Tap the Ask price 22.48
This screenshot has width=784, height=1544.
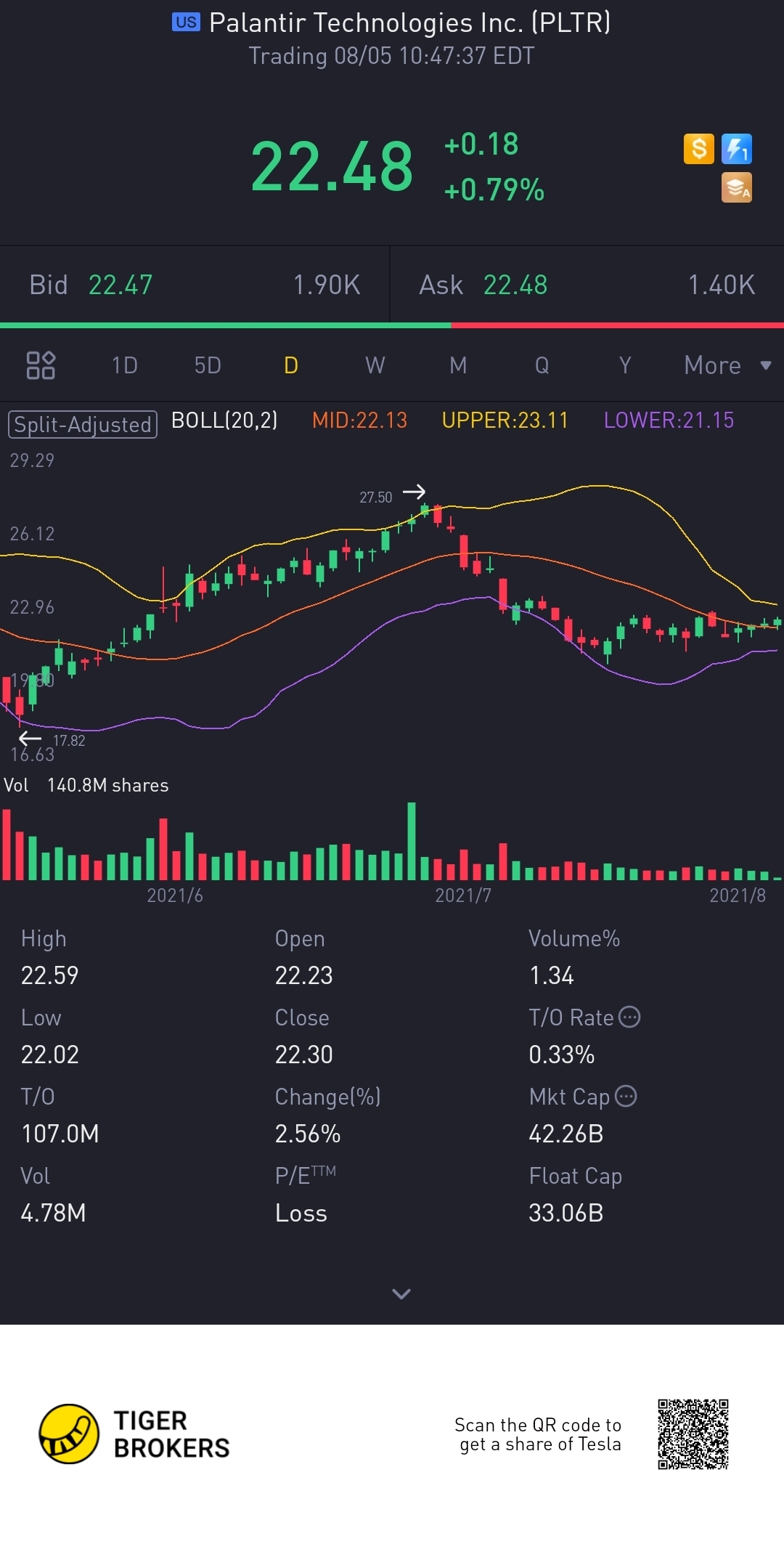(515, 285)
